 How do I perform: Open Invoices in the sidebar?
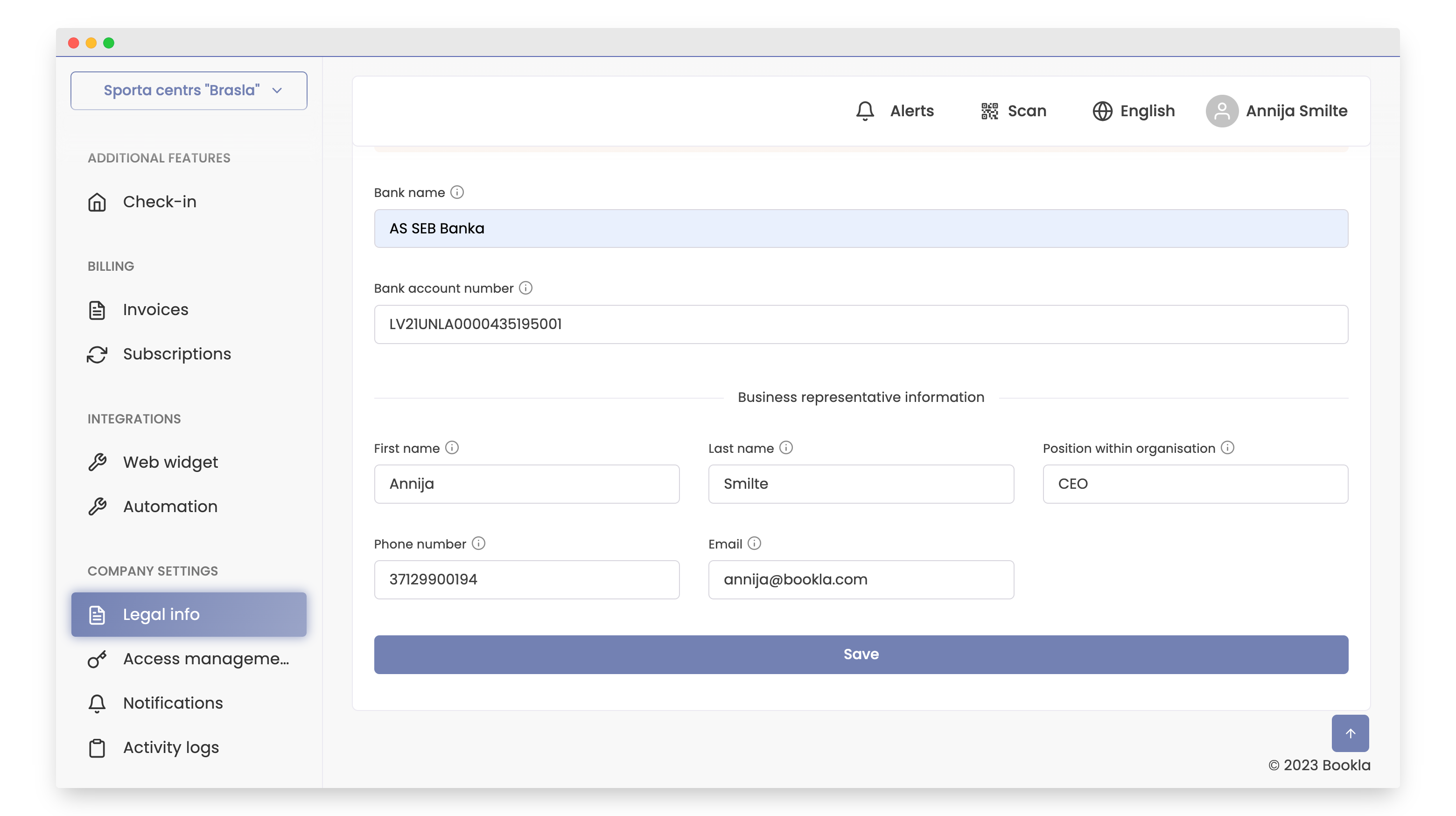(x=155, y=310)
